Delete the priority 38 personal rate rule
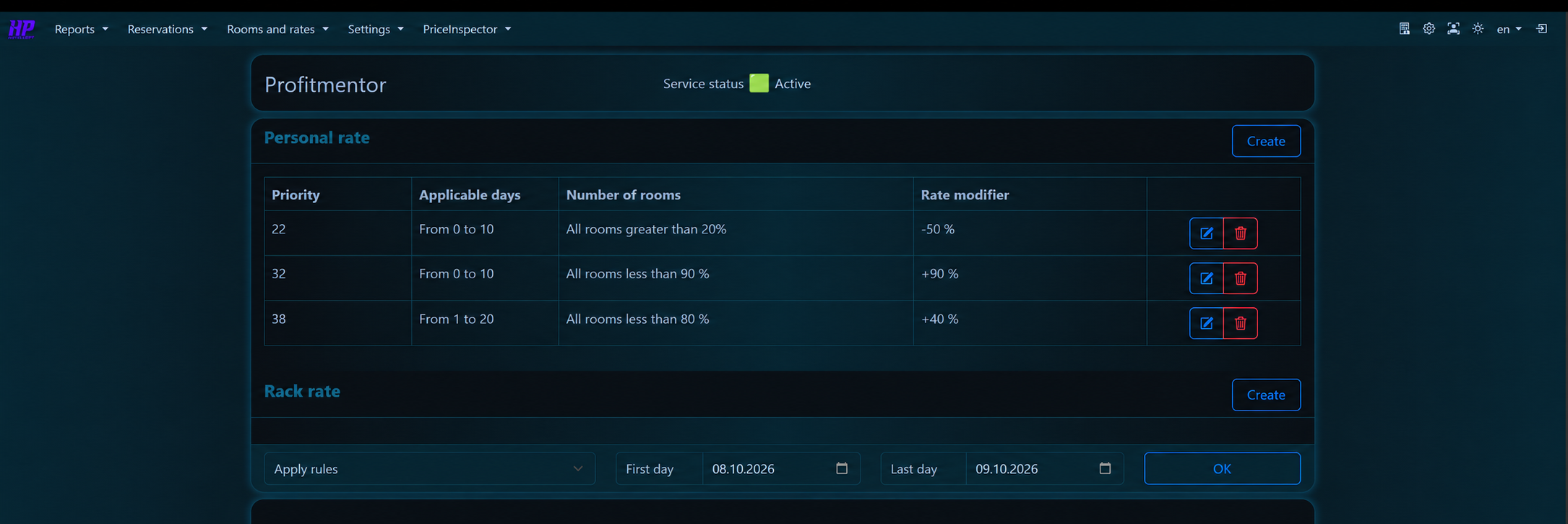 tap(1240, 323)
